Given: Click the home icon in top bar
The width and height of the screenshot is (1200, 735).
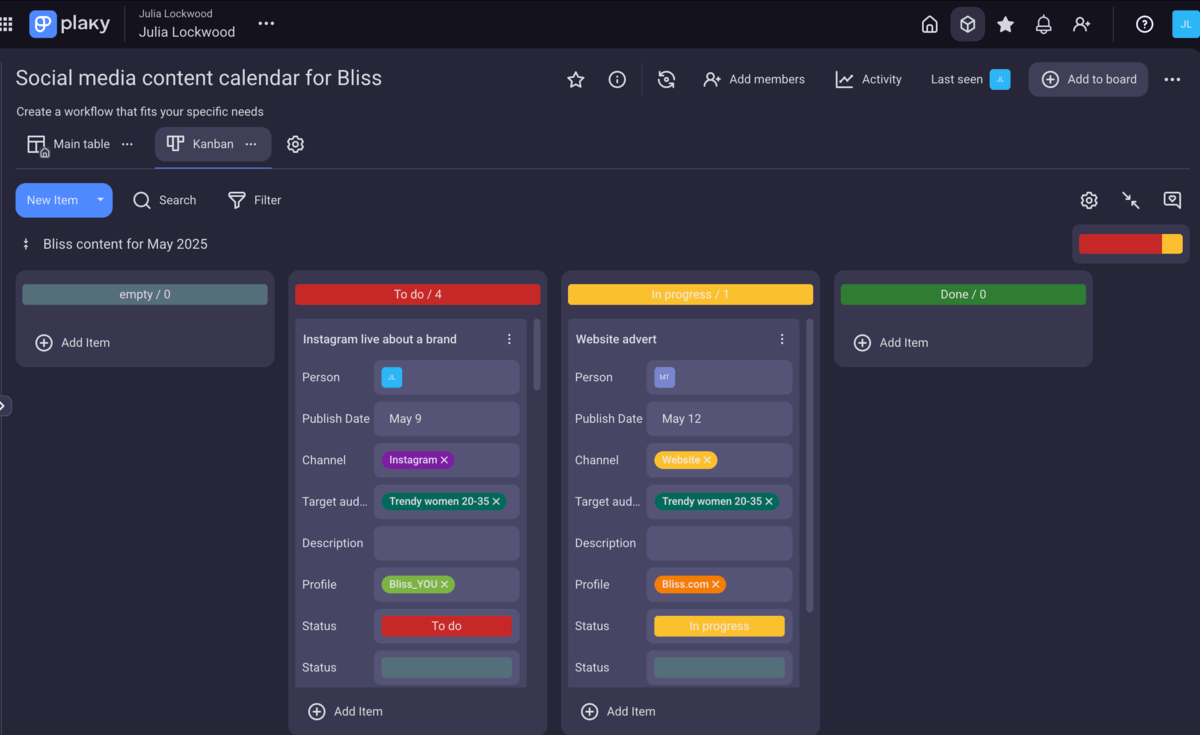Looking at the screenshot, I should tap(929, 25).
